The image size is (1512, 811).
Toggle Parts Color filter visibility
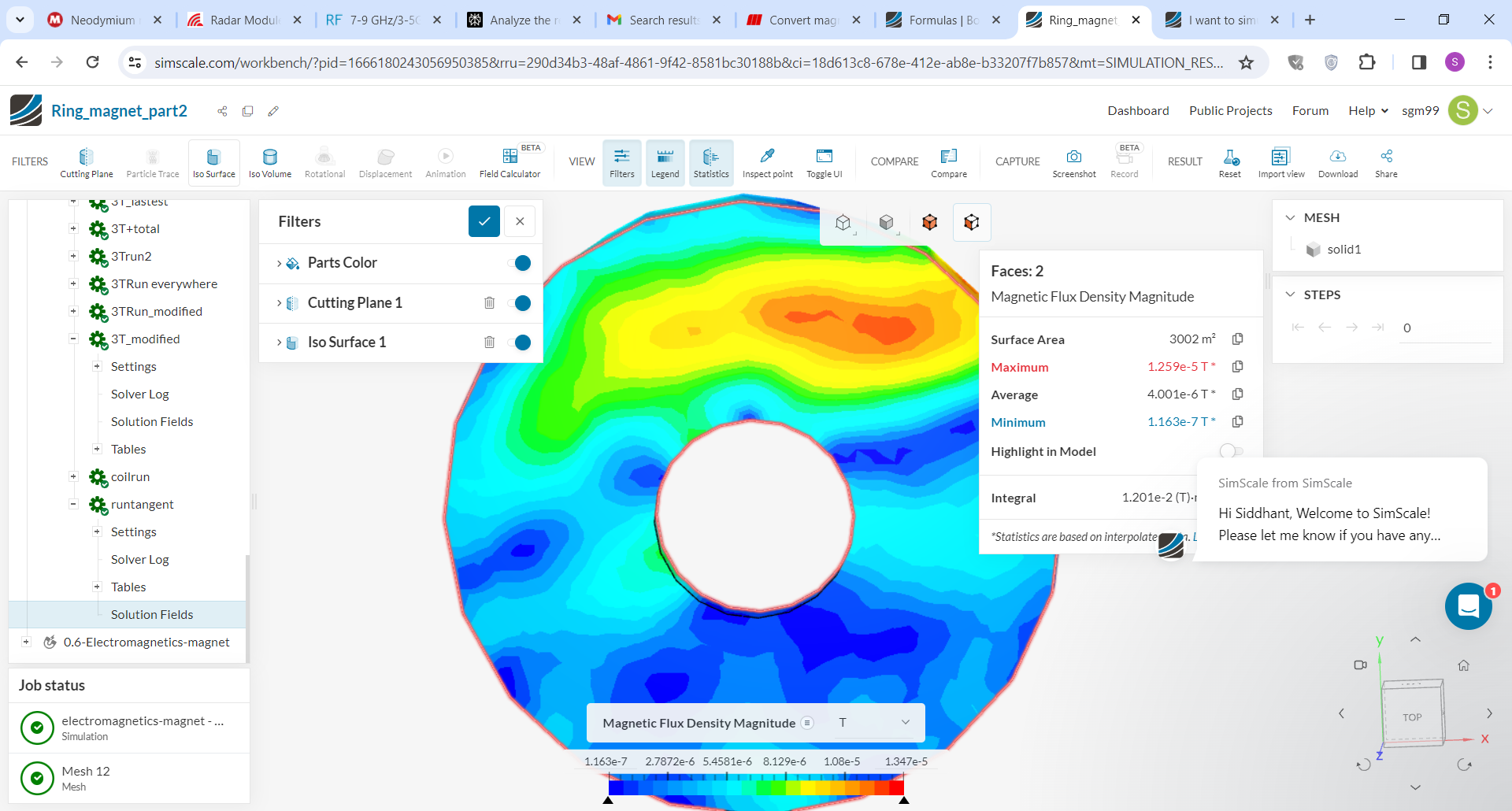pos(521,263)
